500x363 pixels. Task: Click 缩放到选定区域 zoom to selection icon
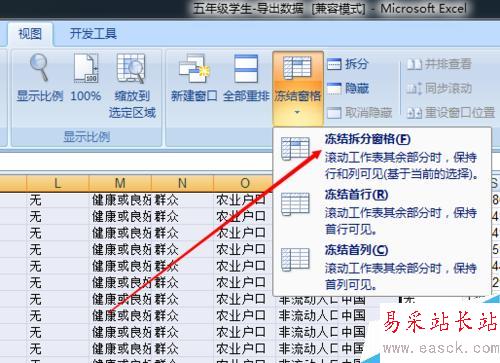pos(132,86)
